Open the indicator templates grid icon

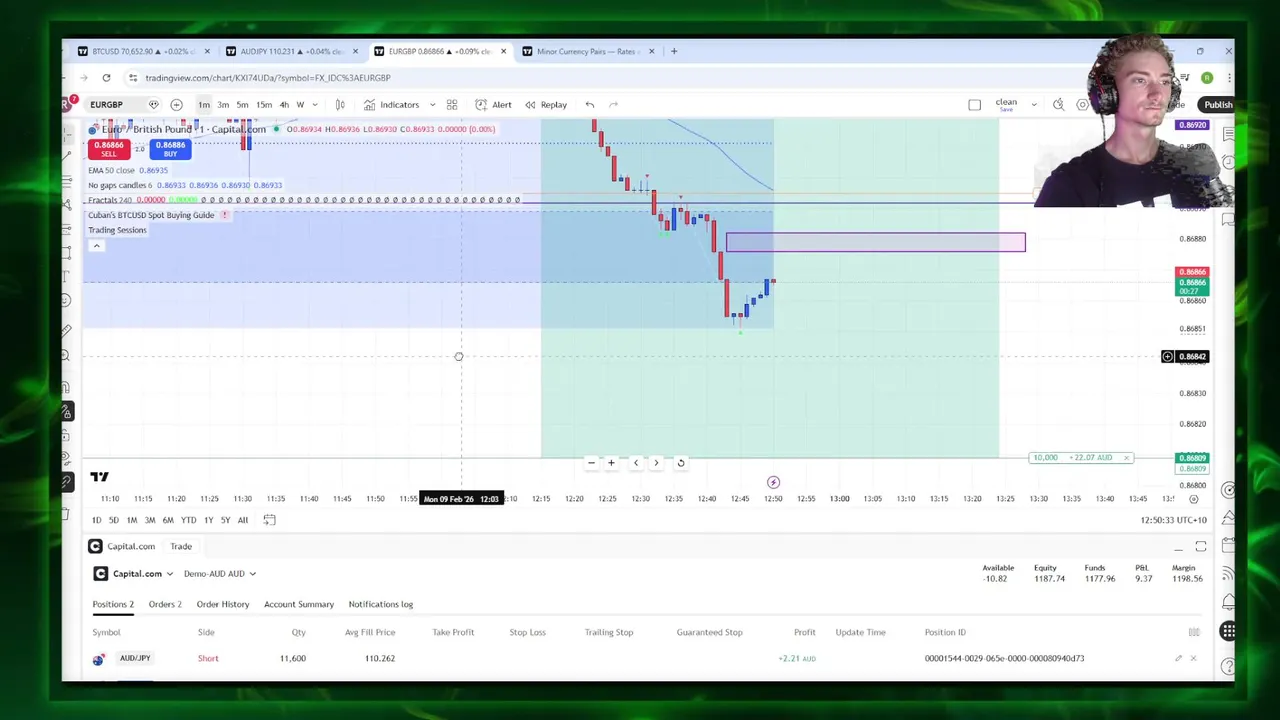[452, 104]
